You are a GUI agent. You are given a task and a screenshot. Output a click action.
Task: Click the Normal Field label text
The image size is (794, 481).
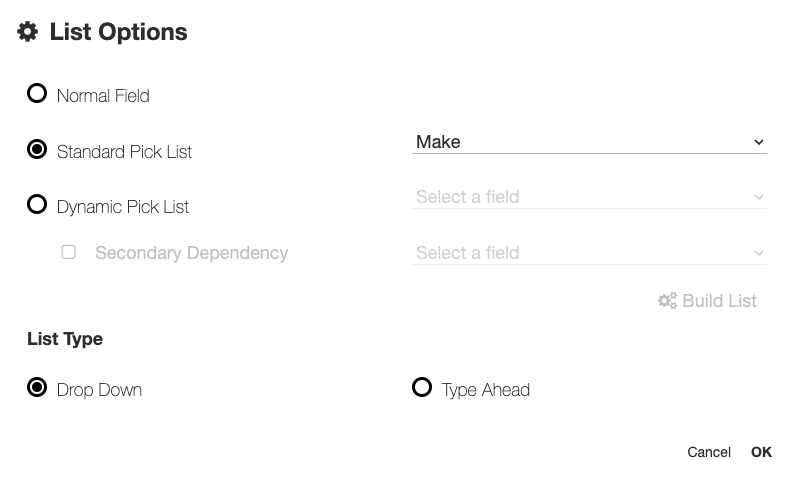103,96
